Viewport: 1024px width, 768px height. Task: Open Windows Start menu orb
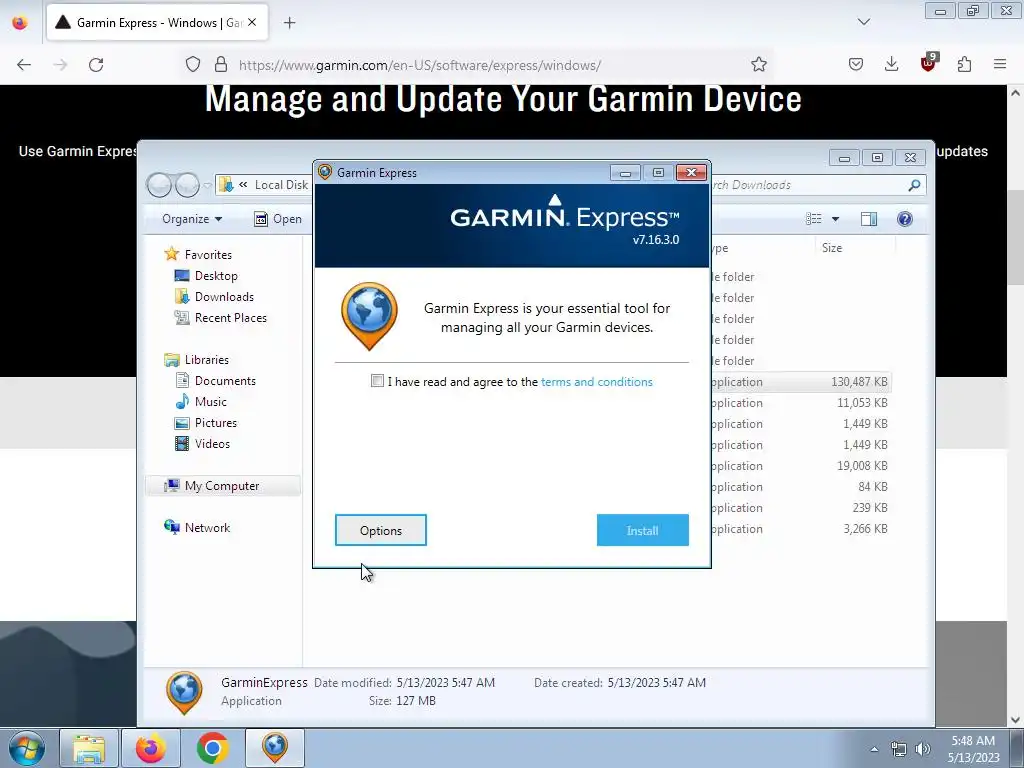click(27, 748)
